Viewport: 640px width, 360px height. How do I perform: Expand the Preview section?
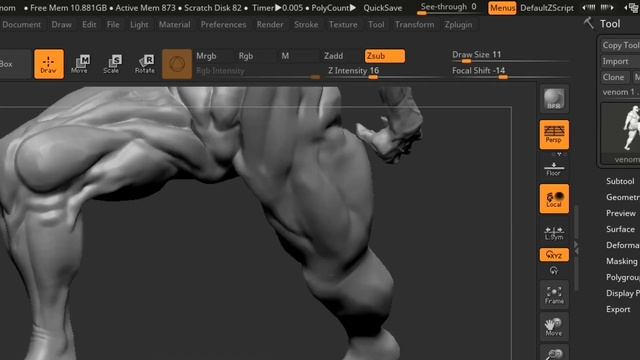[x=621, y=213]
